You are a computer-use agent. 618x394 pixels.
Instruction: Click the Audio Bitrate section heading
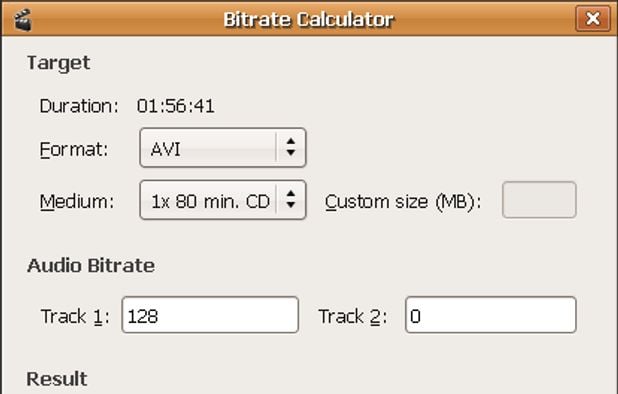pyautogui.click(x=91, y=265)
